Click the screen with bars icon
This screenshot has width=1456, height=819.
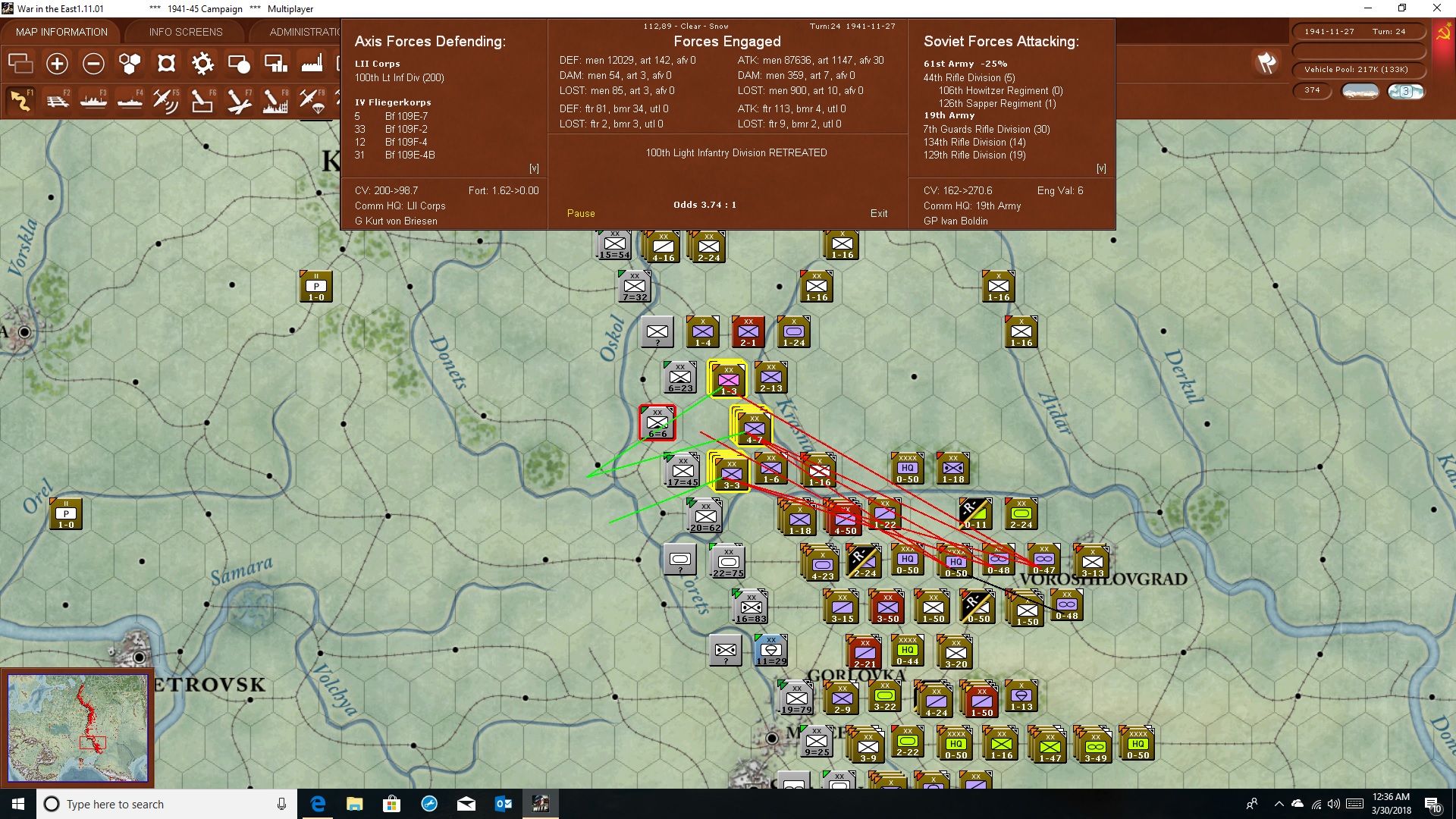pos(275,64)
